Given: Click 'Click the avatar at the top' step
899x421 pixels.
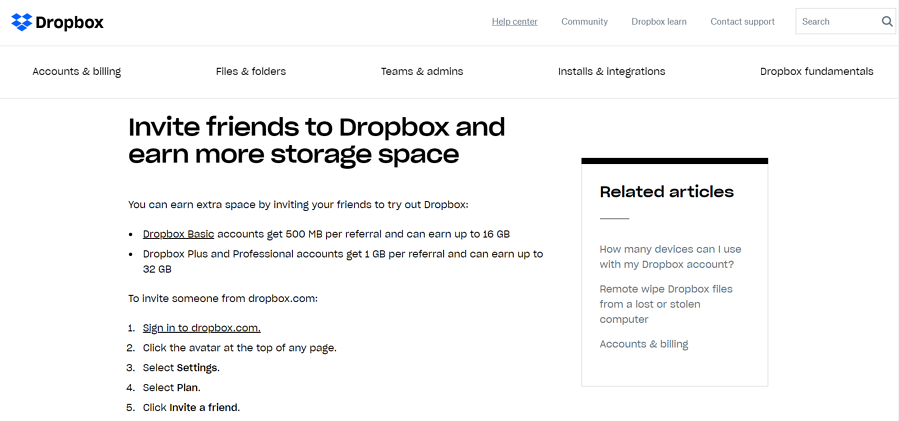Looking at the screenshot, I should click(240, 348).
